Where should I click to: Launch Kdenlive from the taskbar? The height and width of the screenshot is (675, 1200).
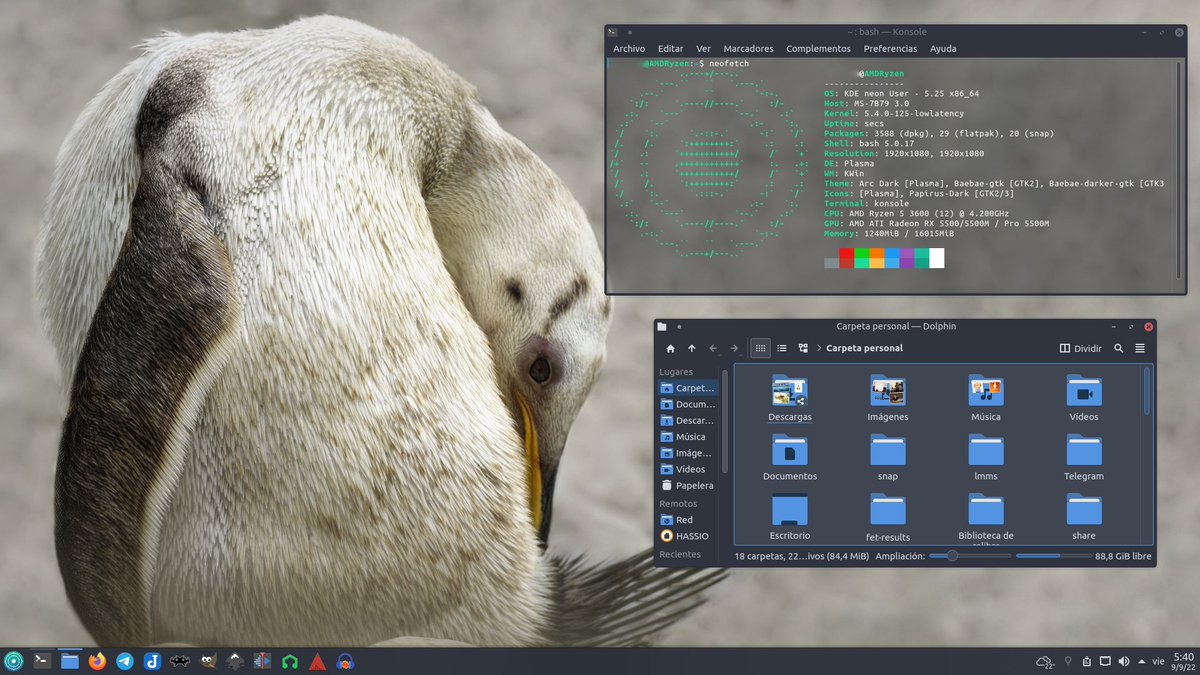tap(262, 660)
